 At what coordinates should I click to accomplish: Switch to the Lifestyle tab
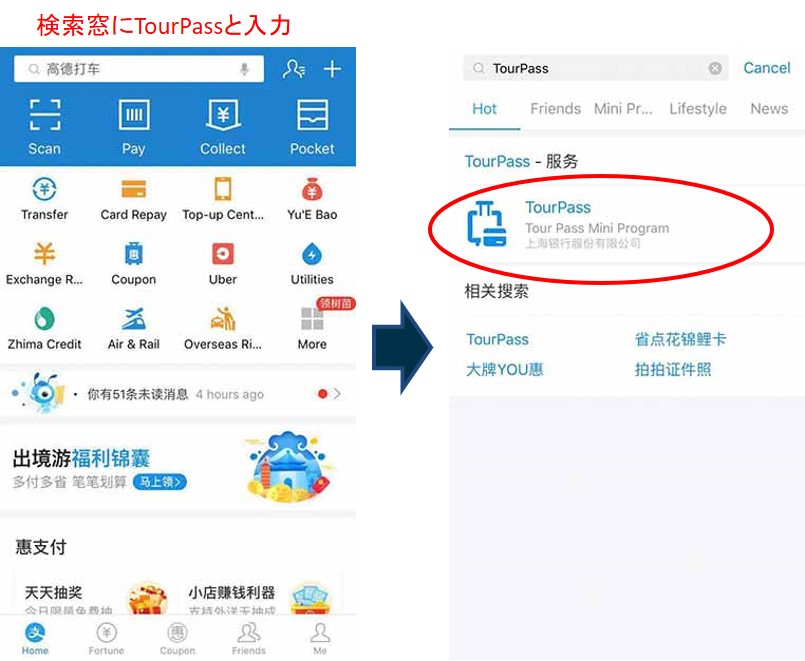(698, 109)
